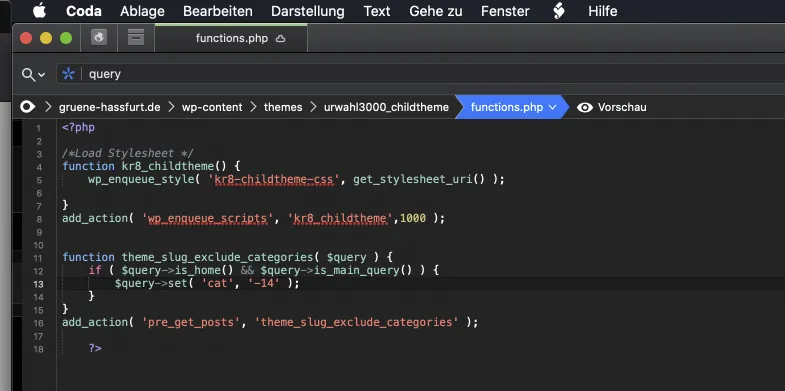785x391 pixels.
Task: Click the site globe icon in tab bar
Action: pos(99,38)
